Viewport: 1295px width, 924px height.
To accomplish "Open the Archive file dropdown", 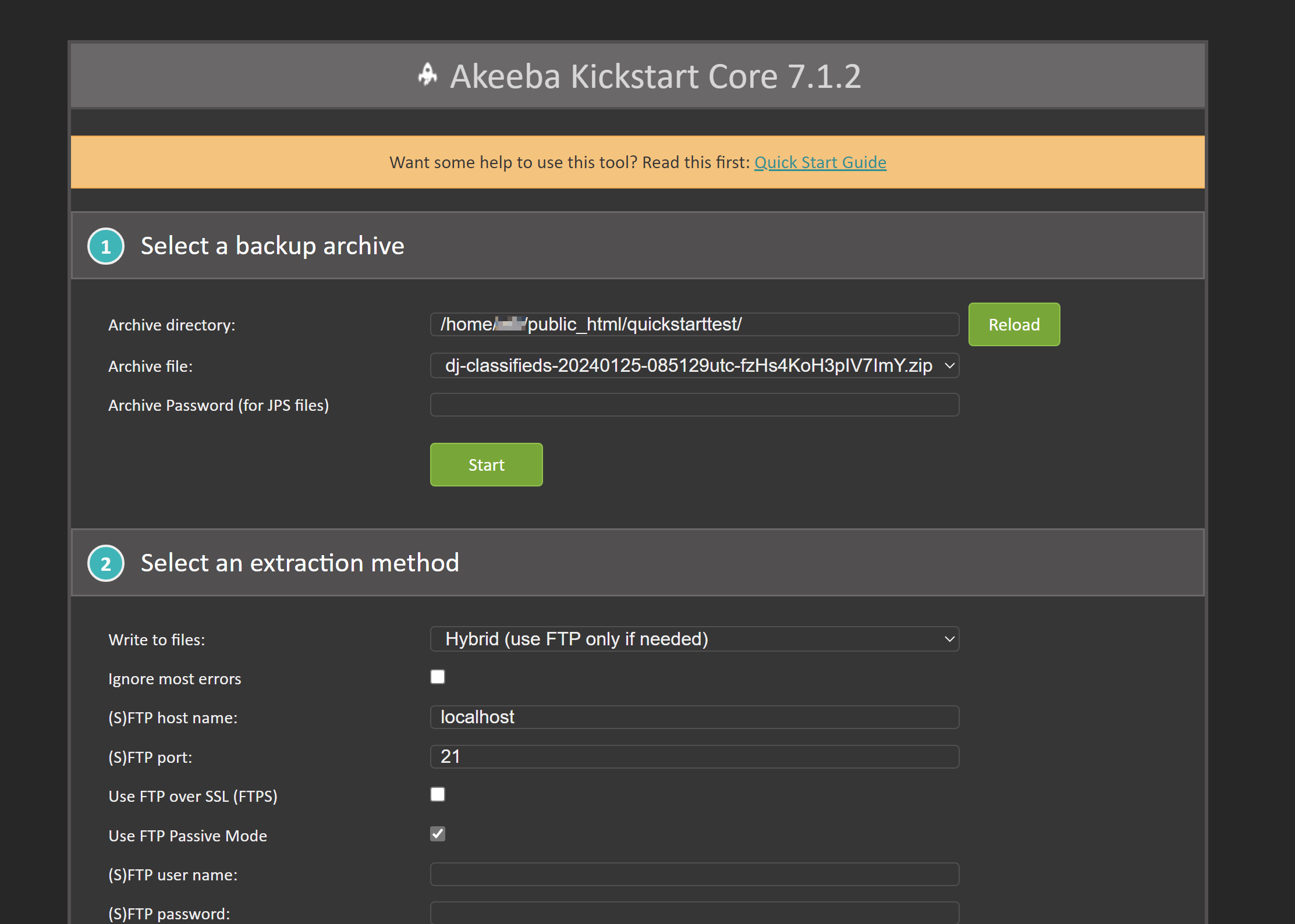I will (x=694, y=365).
